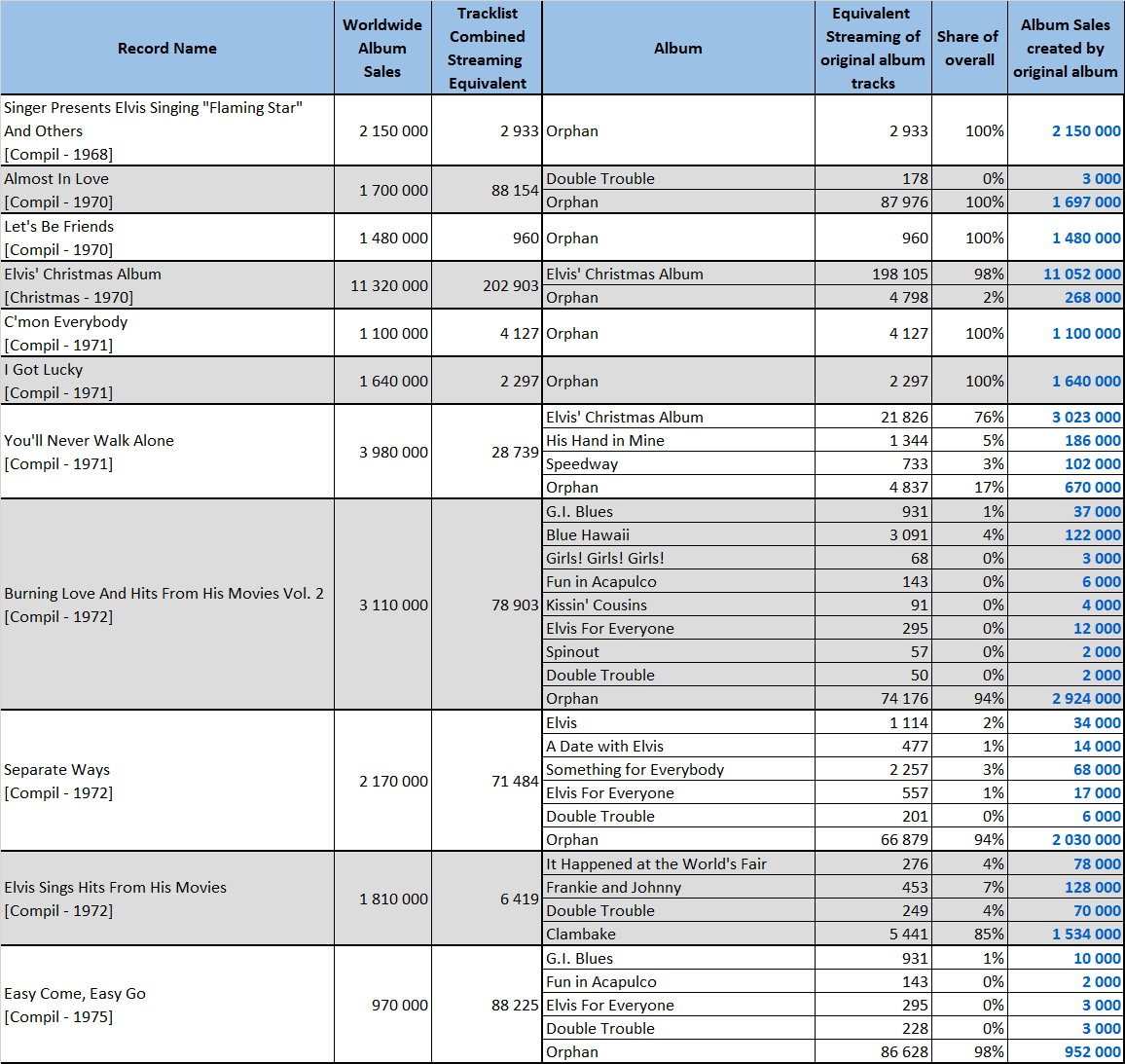Click the 'Something for Everybody' album cell
Image resolution: width=1125 pixels, height=1064 pixels.
(678, 769)
